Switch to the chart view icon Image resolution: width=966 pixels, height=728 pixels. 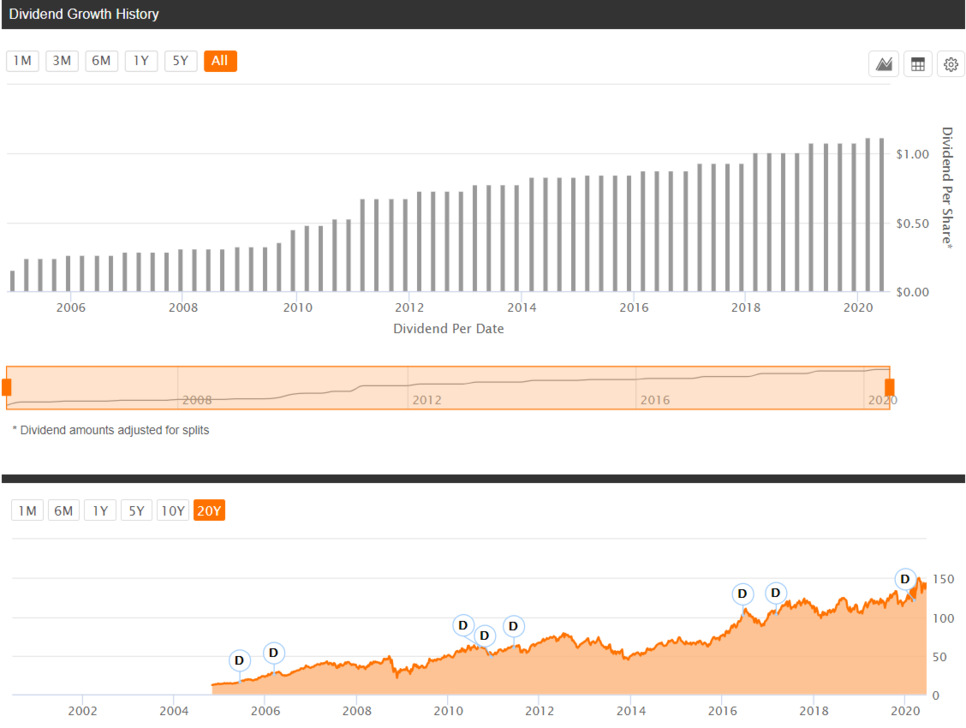884,64
